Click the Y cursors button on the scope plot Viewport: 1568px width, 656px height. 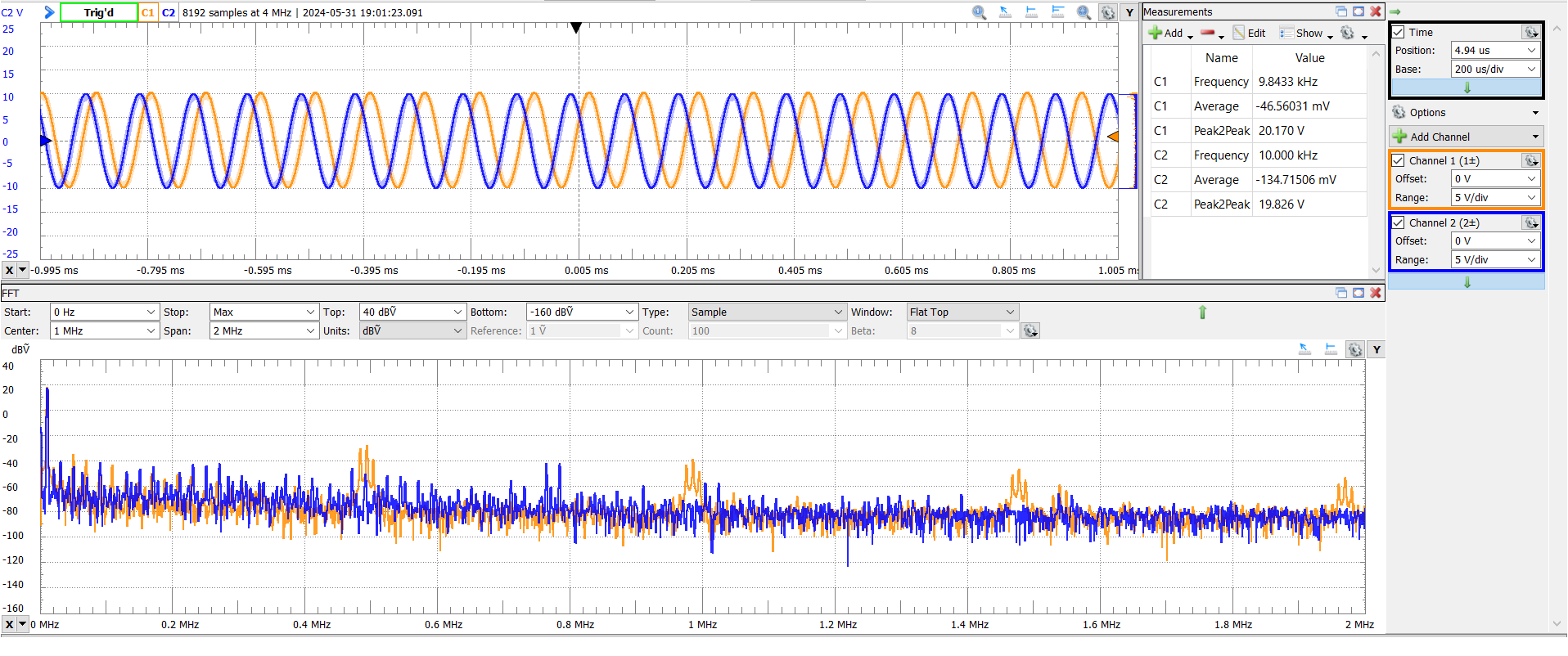1129,12
